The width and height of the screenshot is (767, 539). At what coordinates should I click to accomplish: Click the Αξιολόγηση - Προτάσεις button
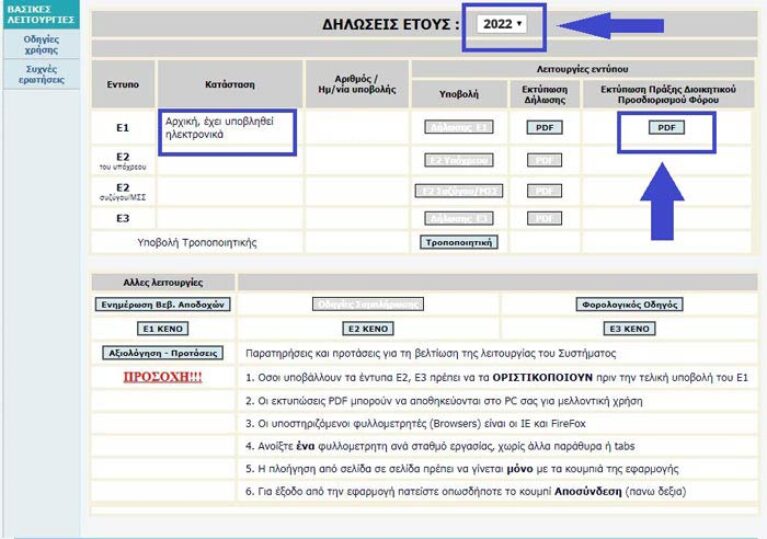163,353
